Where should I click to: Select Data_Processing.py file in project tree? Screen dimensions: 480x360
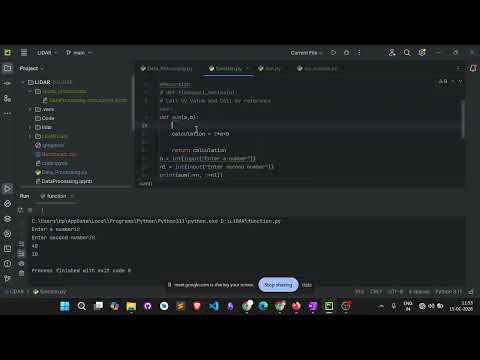point(61,172)
